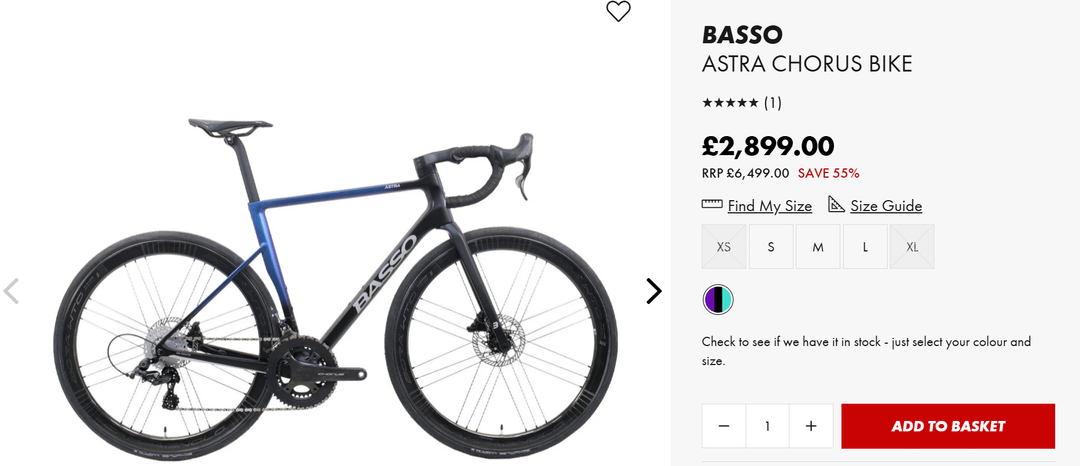The width and height of the screenshot is (1080, 466).
Task: Click the Add to Basket button
Action: (948, 426)
